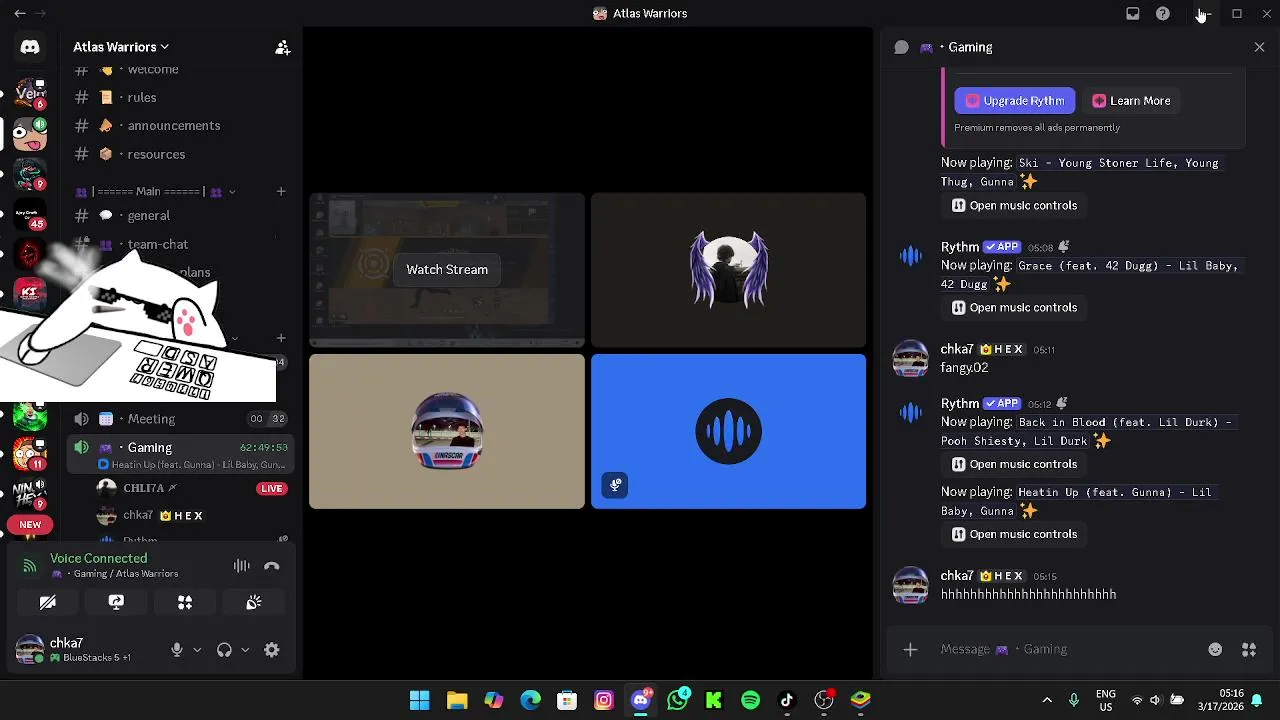Image resolution: width=1280 pixels, height=720 pixels.
Task: Click the muted mic badge on Rythm tile
Action: (x=615, y=485)
